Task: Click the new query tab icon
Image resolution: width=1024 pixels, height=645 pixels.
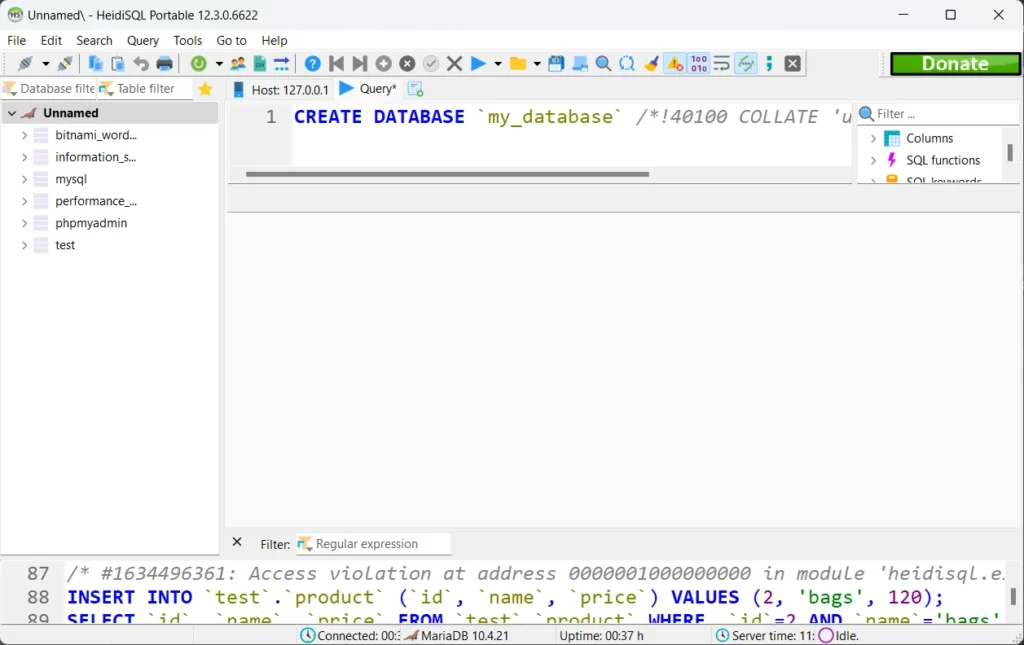Action: pyautogui.click(x=415, y=89)
